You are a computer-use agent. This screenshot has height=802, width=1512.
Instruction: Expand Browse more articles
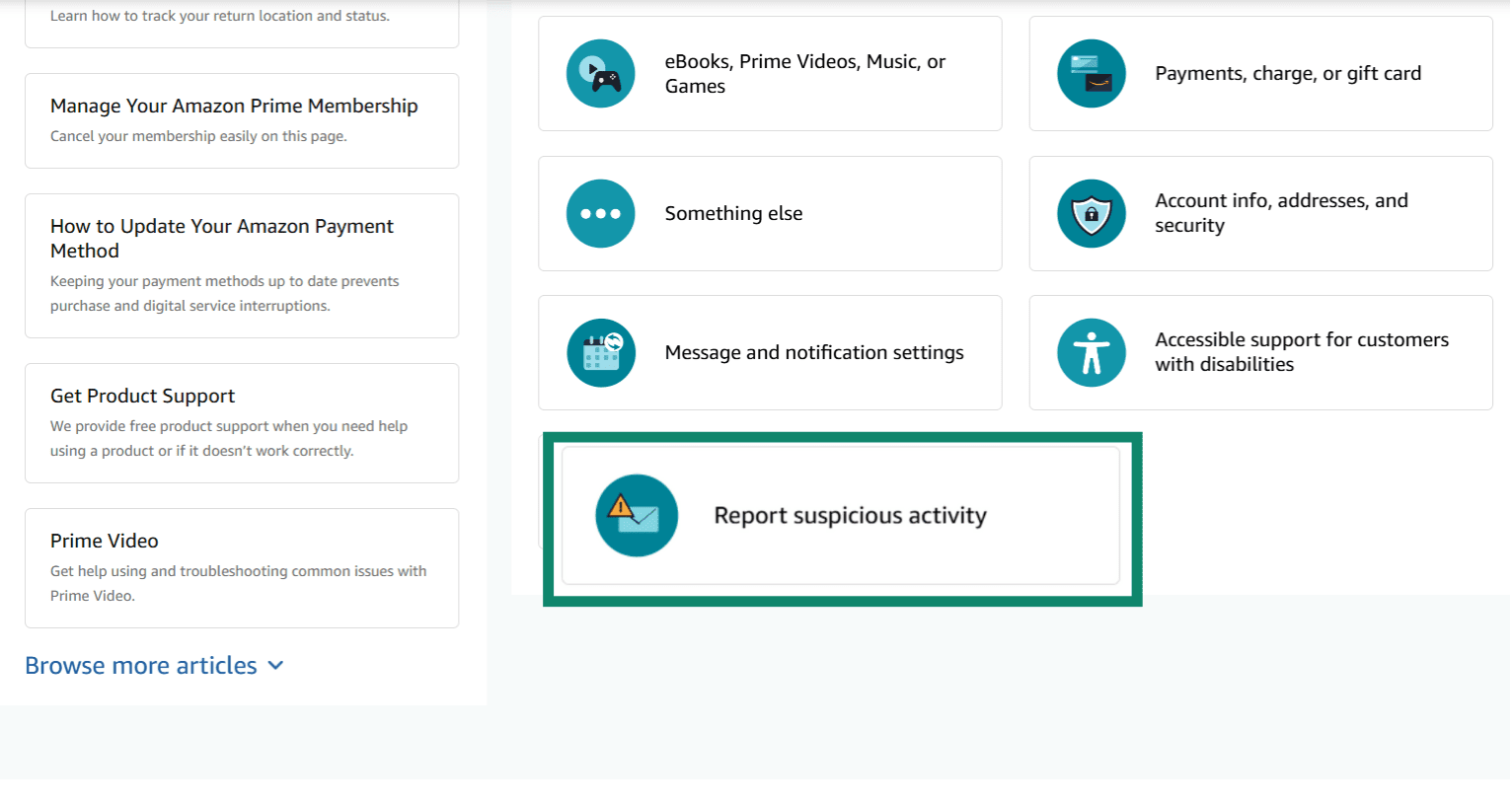pos(154,665)
